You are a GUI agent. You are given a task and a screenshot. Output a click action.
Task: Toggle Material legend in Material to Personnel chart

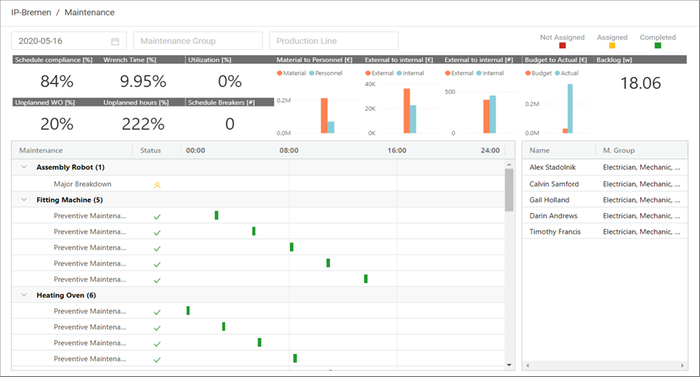[x=292, y=73]
